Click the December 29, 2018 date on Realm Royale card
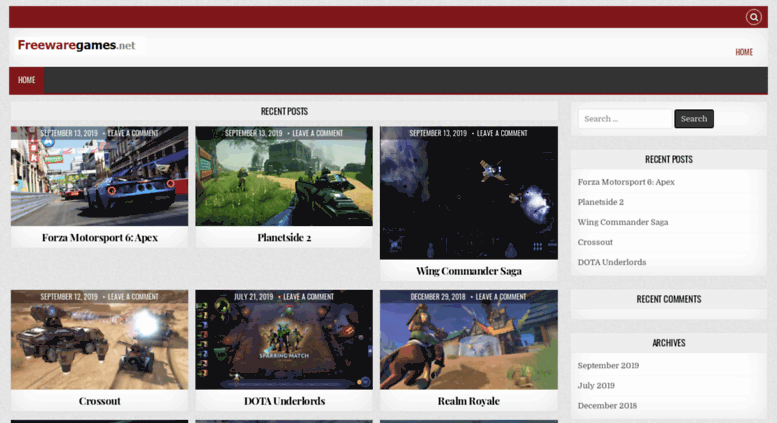The width and height of the screenshot is (777, 423). click(438, 297)
